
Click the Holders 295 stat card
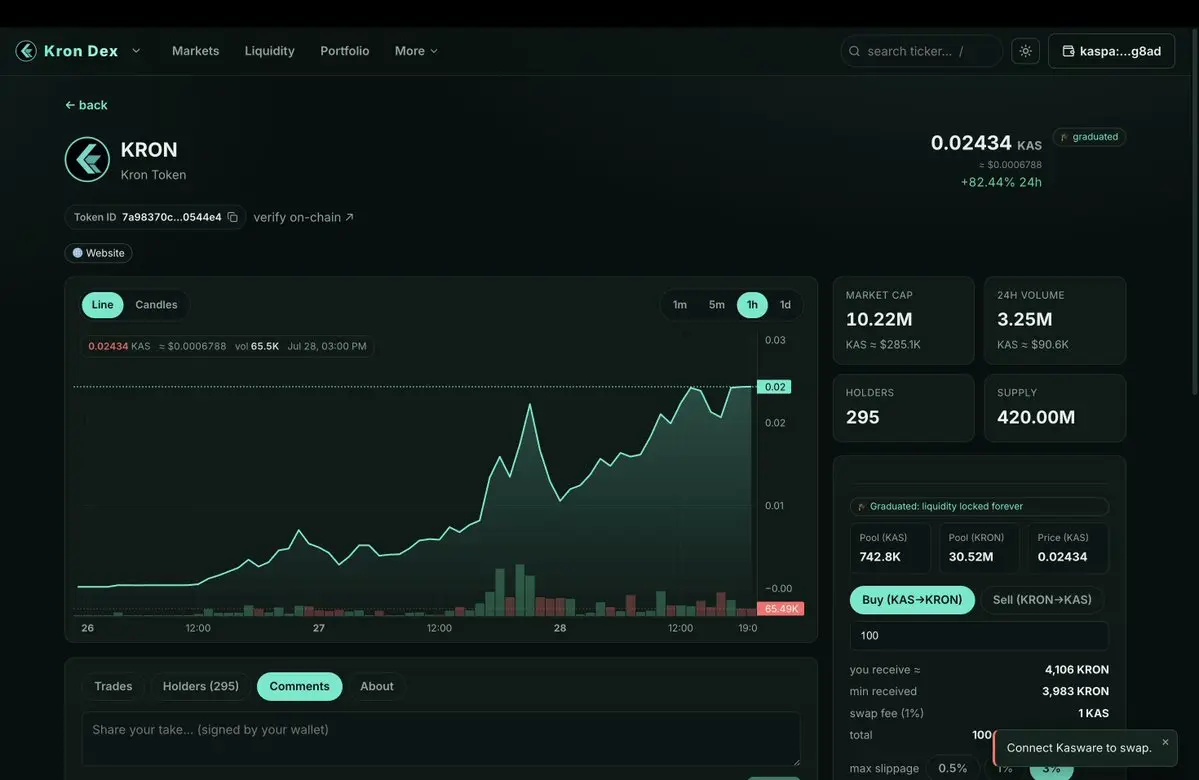pos(903,408)
